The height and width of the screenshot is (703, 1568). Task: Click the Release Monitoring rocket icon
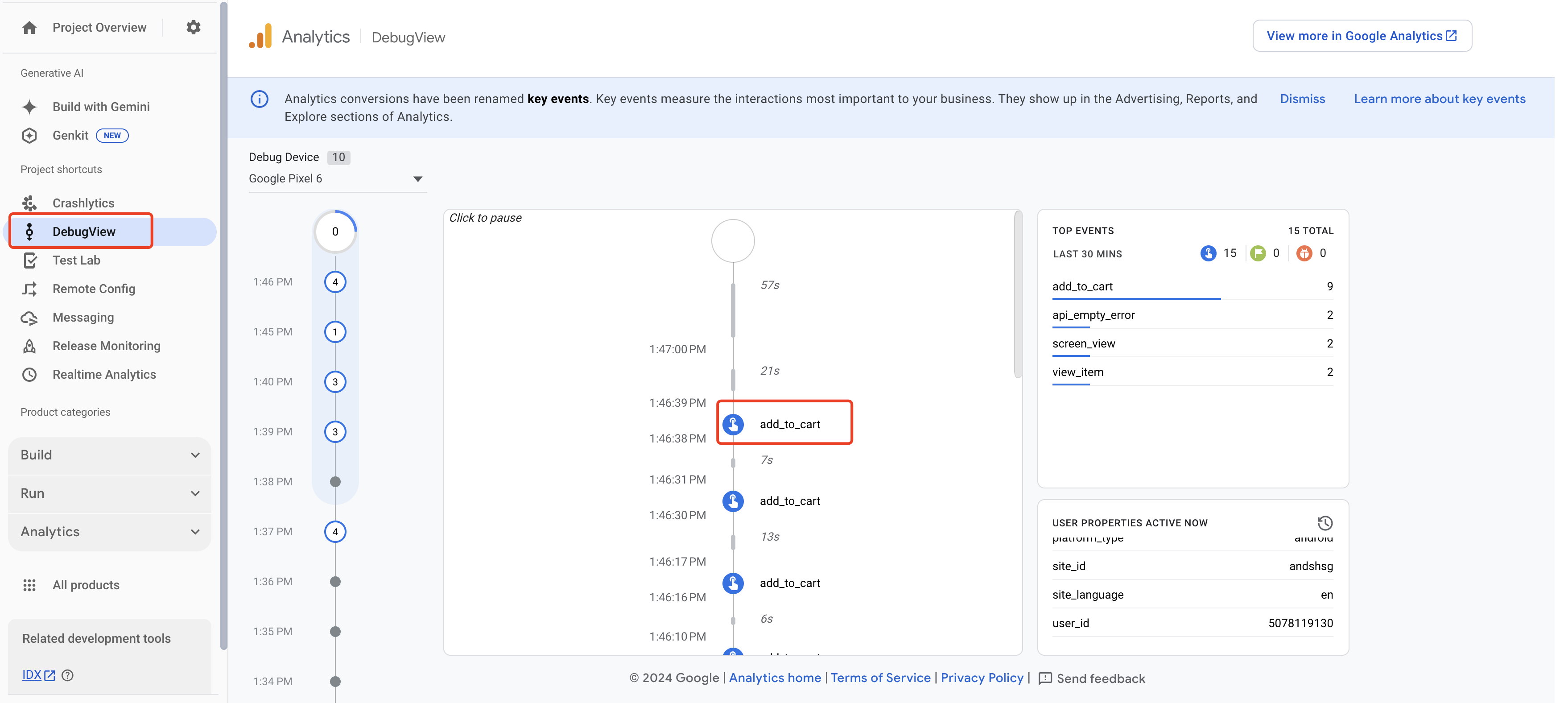tap(29, 346)
